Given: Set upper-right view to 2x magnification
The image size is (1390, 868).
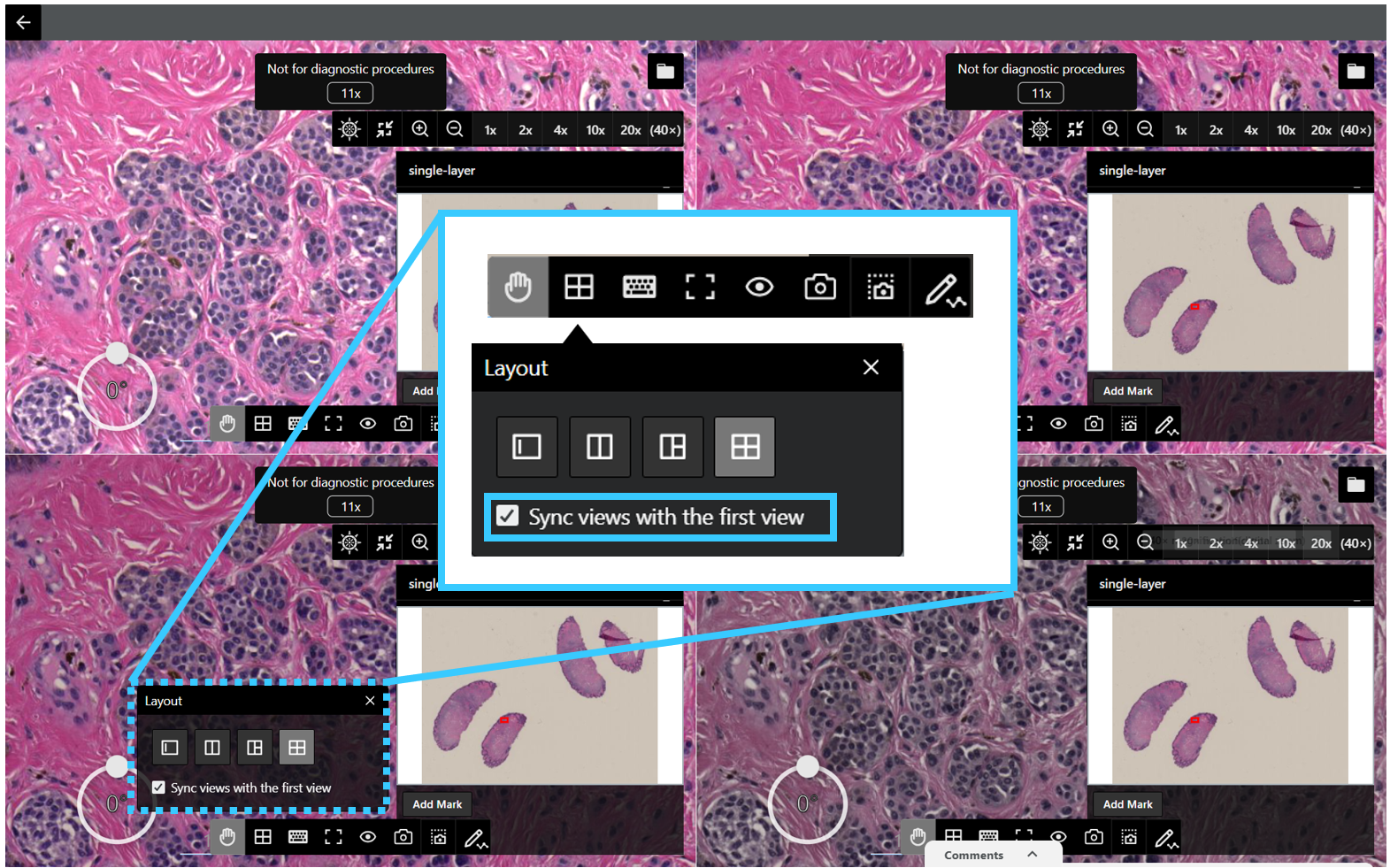Looking at the screenshot, I should pos(1216,130).
